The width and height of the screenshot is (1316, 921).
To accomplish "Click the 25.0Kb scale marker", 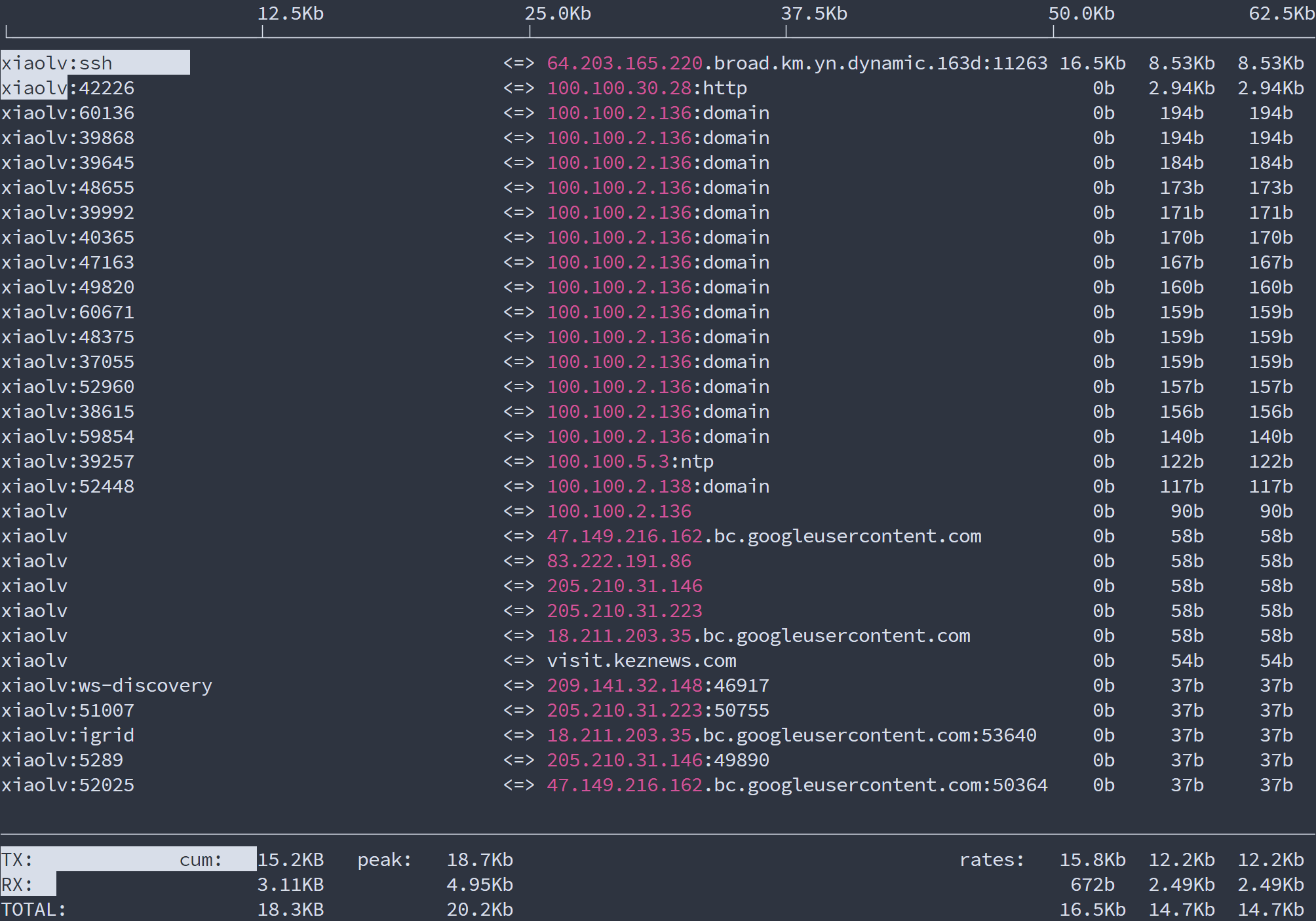I will pyautogui.click(x=558, y=14).
